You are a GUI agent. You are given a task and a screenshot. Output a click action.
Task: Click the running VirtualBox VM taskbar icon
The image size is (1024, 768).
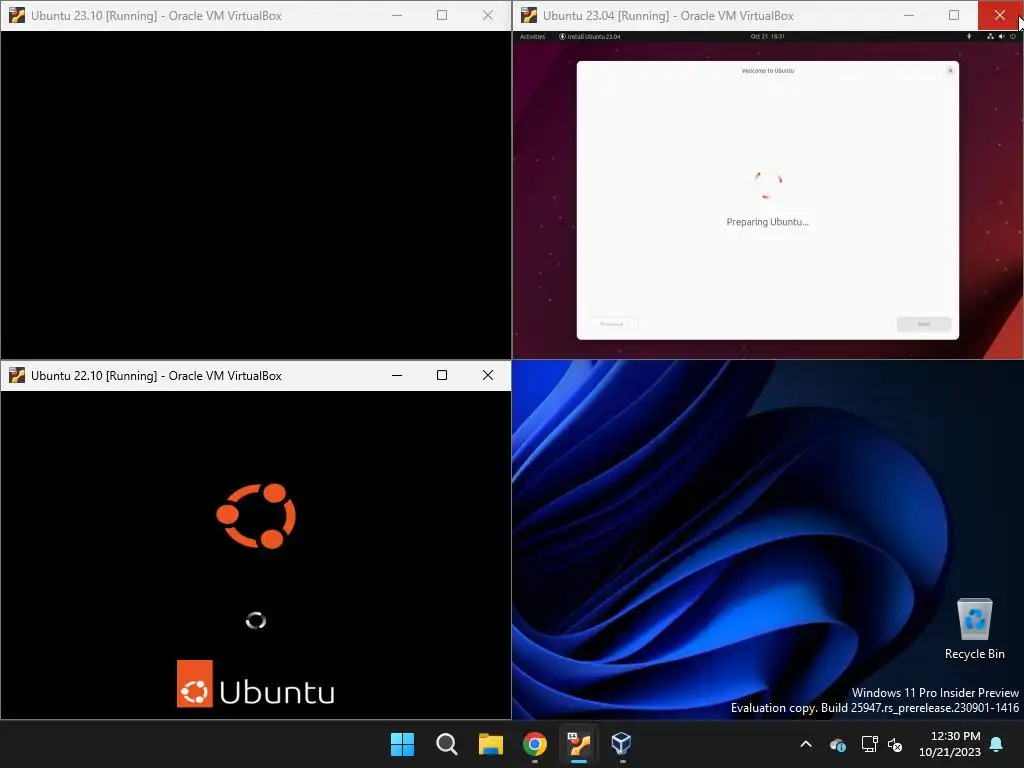579,744
